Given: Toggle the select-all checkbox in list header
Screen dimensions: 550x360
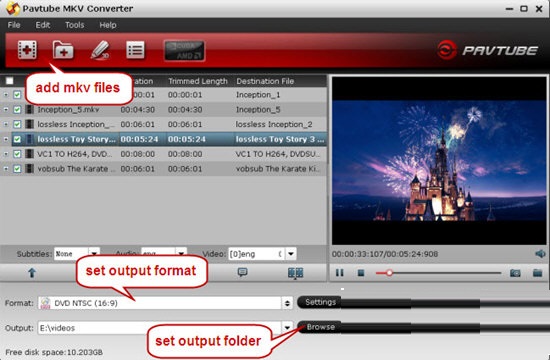Looking at the screenshot, I should pyautogui.click(x=9, y=81).
